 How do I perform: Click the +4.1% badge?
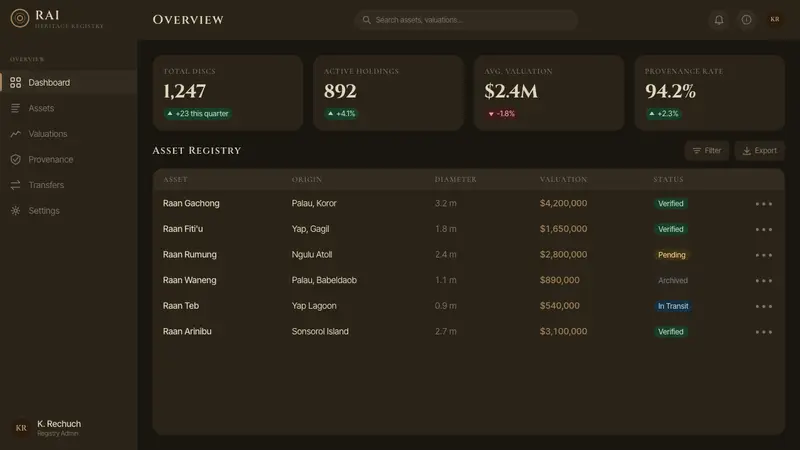pos(341,114)
